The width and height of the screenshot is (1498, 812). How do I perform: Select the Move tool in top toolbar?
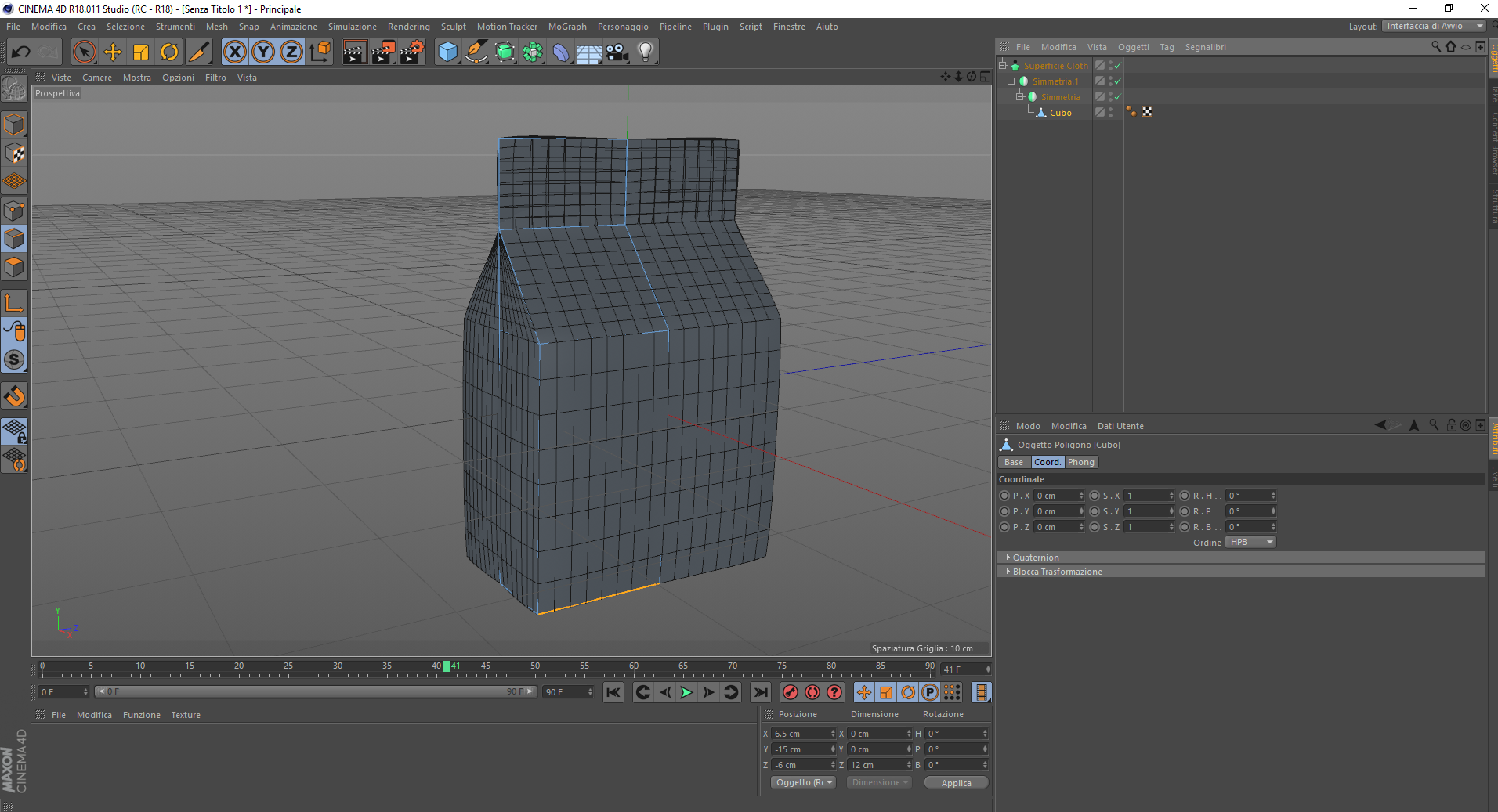tap(113, 52)
